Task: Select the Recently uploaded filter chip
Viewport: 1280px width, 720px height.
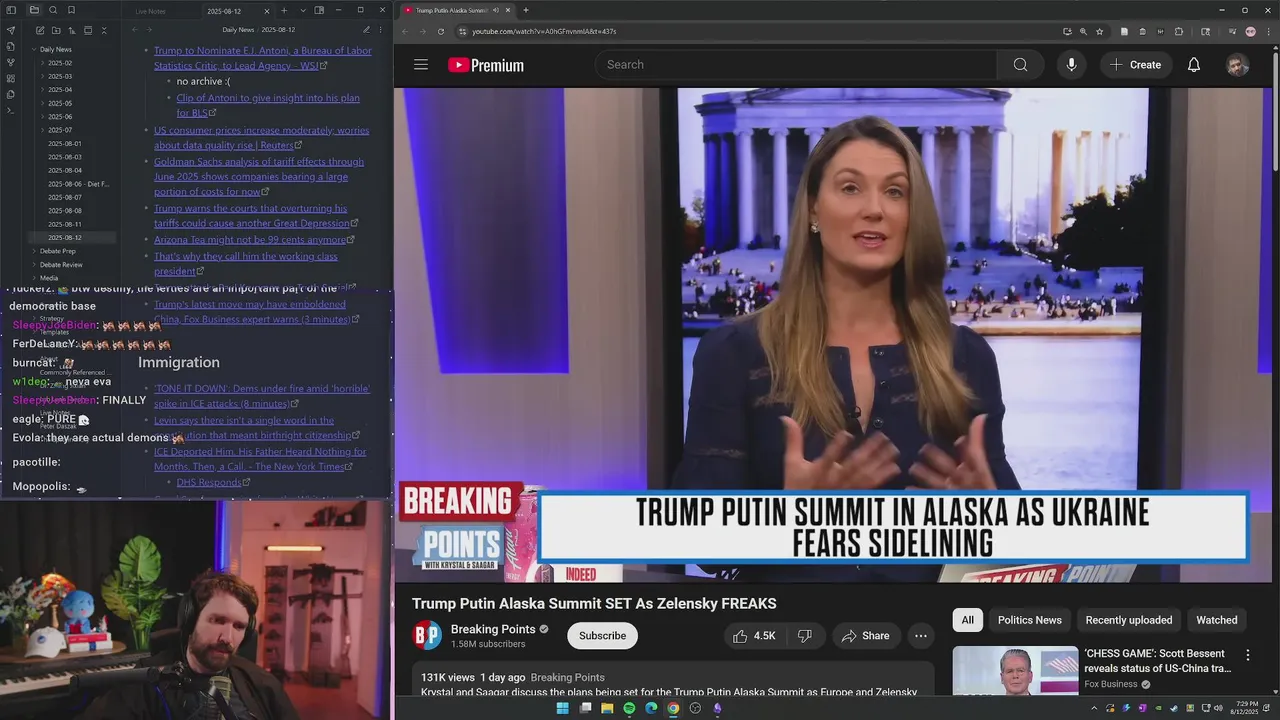Action: (1129, 620)
